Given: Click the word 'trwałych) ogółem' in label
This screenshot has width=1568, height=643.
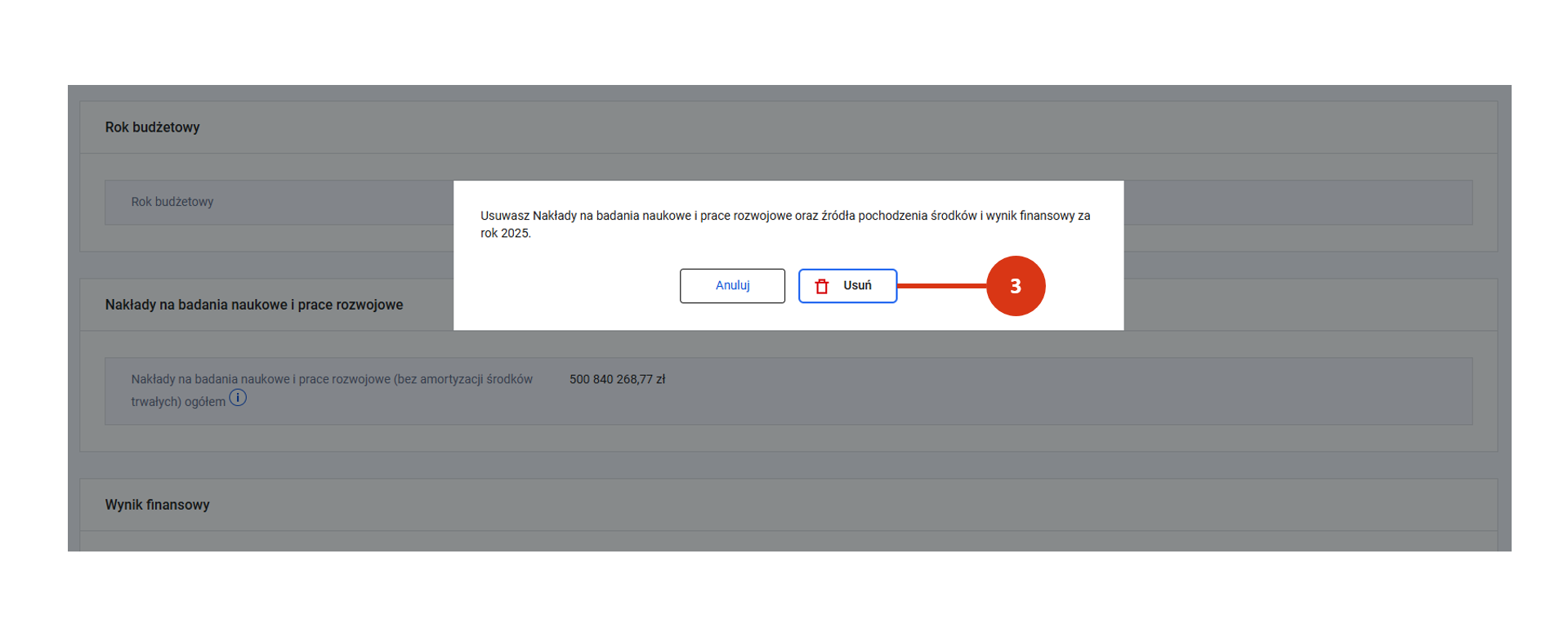Looking at the screenshot, I should coord(178,402).
